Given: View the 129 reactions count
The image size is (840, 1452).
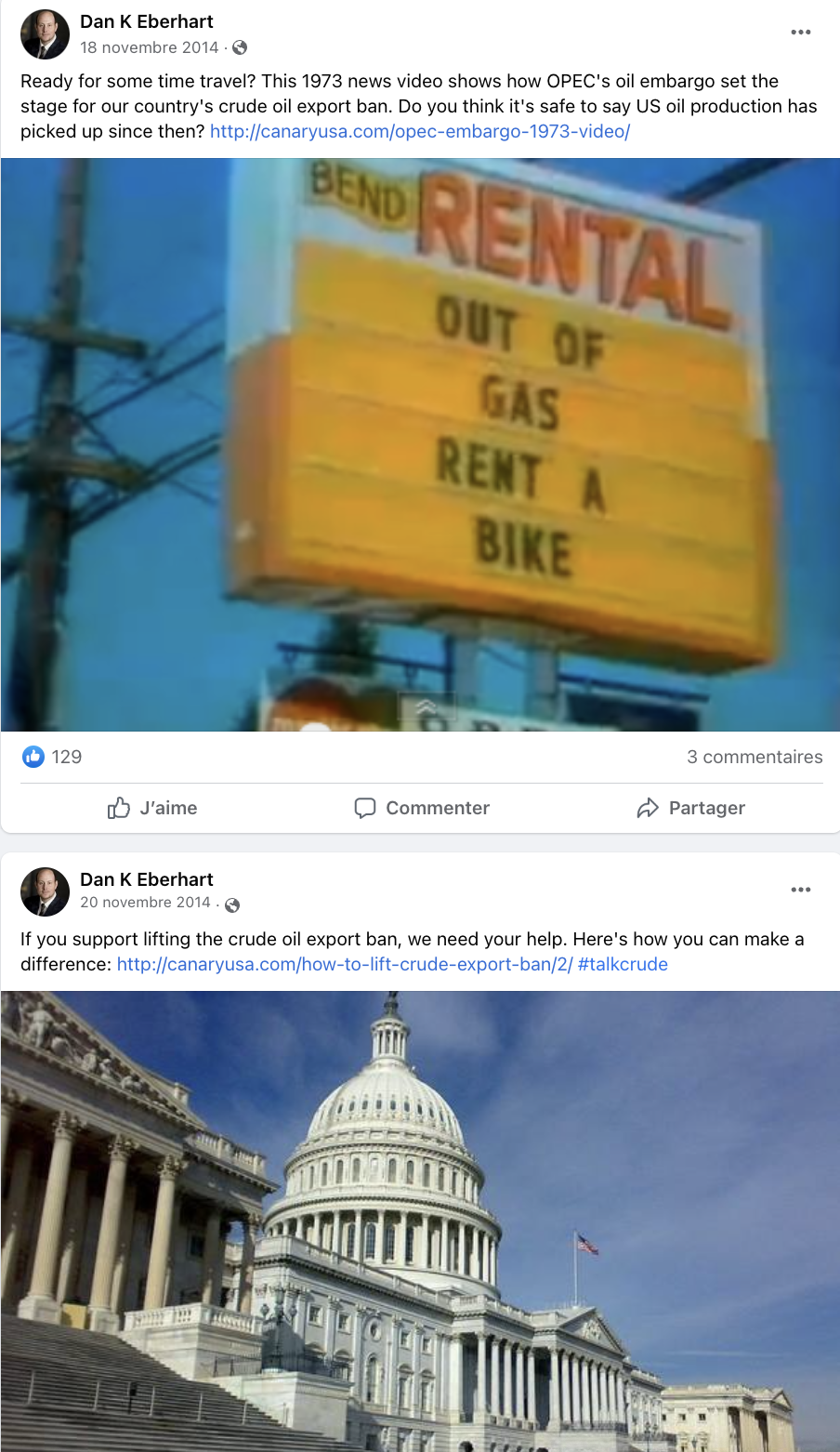Looking at the screenshot, I should 67,757.
